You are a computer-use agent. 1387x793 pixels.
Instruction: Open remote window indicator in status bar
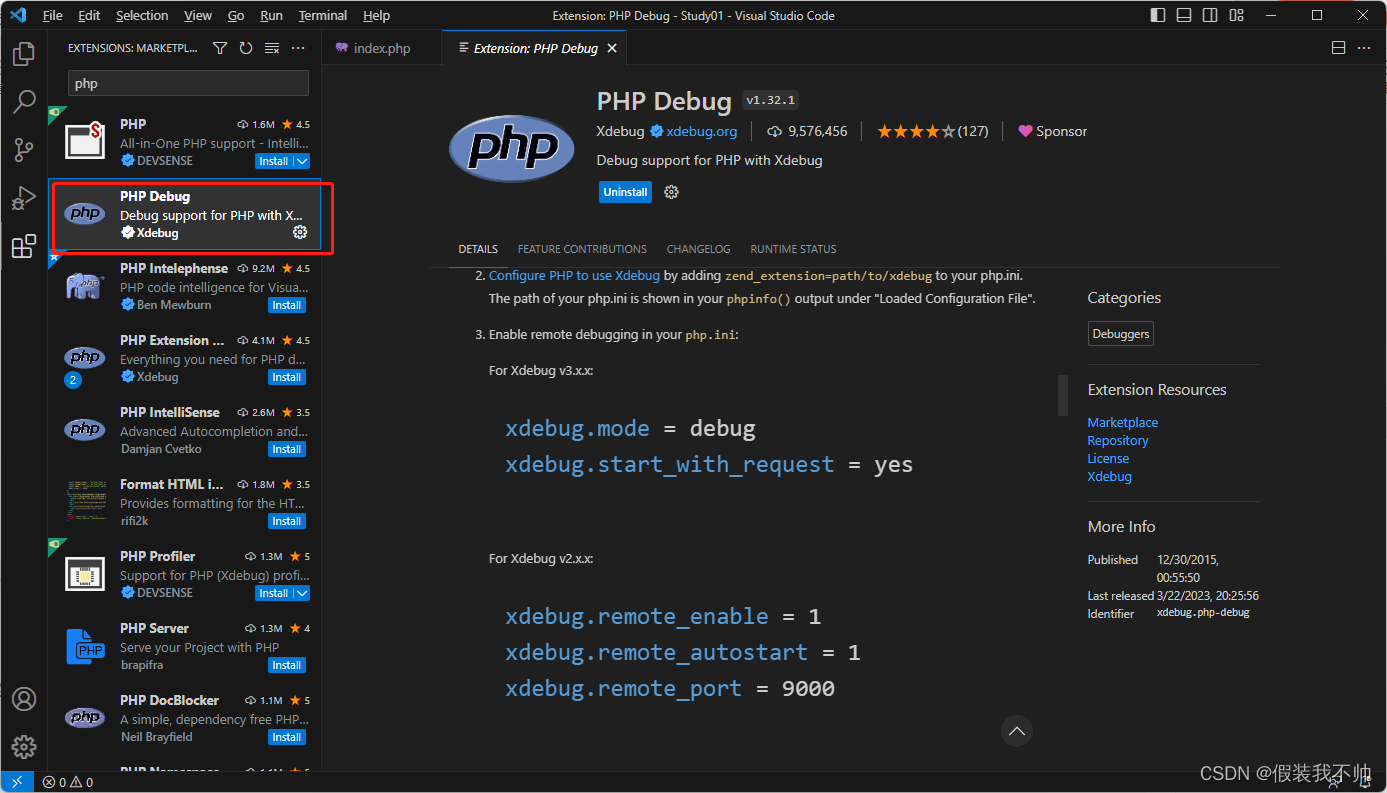click(x=17, y=782)
